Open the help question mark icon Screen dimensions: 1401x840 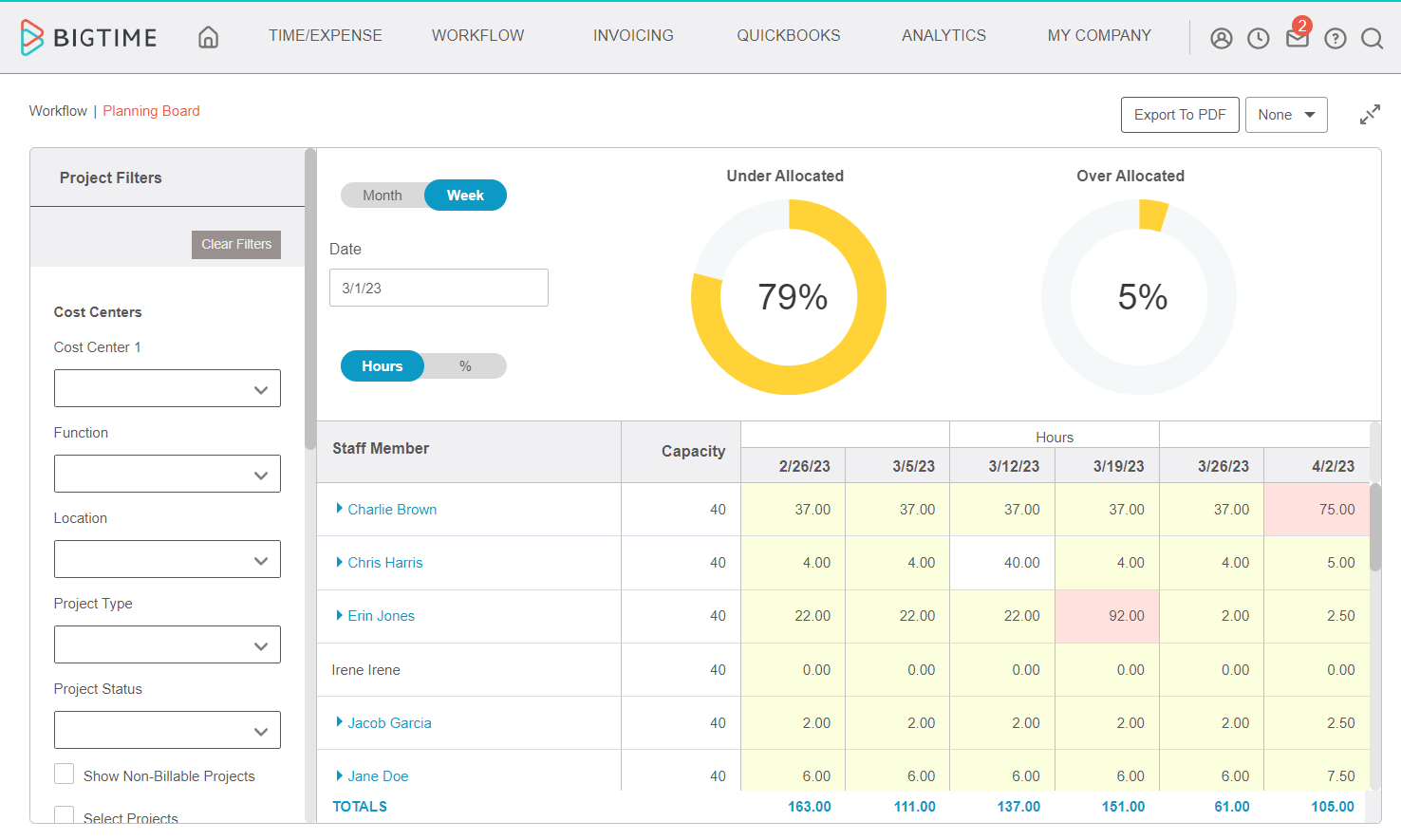[x=1335, y=38]
